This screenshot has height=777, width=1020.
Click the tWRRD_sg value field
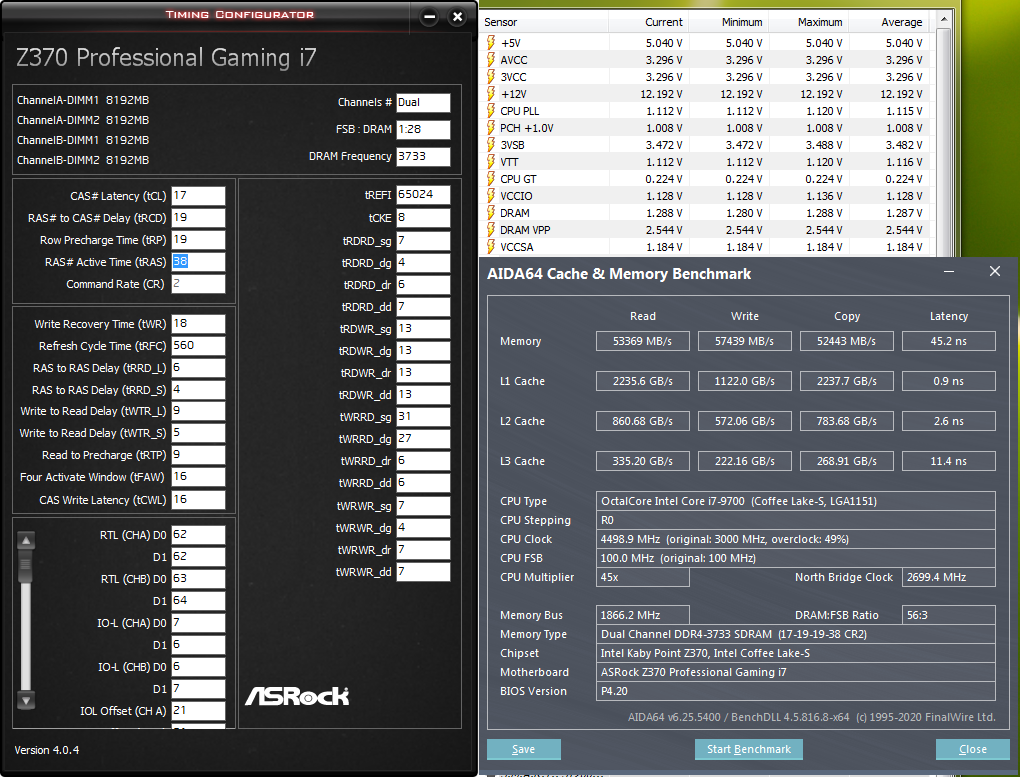click(423, 416)
